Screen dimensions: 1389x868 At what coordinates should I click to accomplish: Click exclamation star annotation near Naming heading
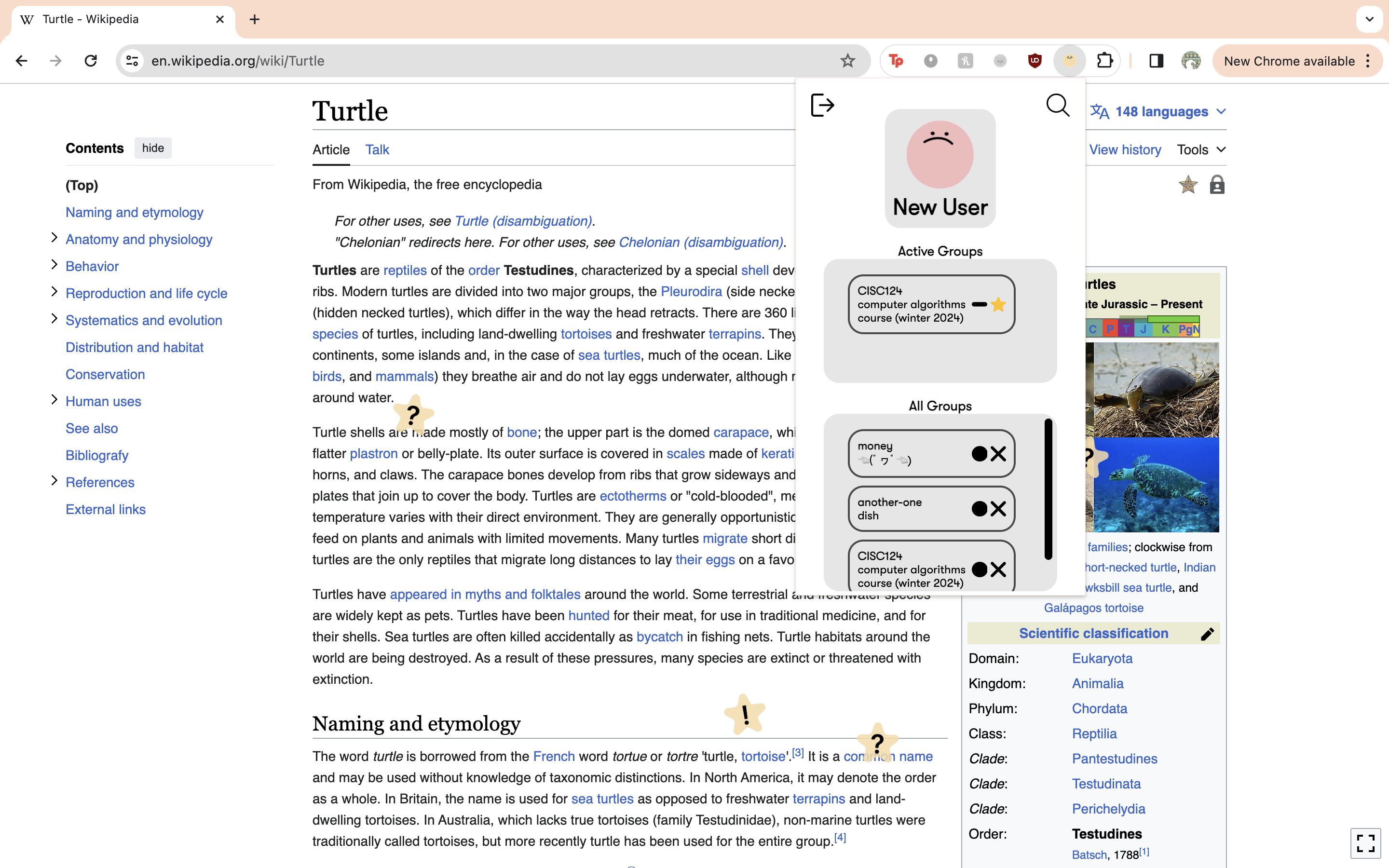[x=745, y=715]
